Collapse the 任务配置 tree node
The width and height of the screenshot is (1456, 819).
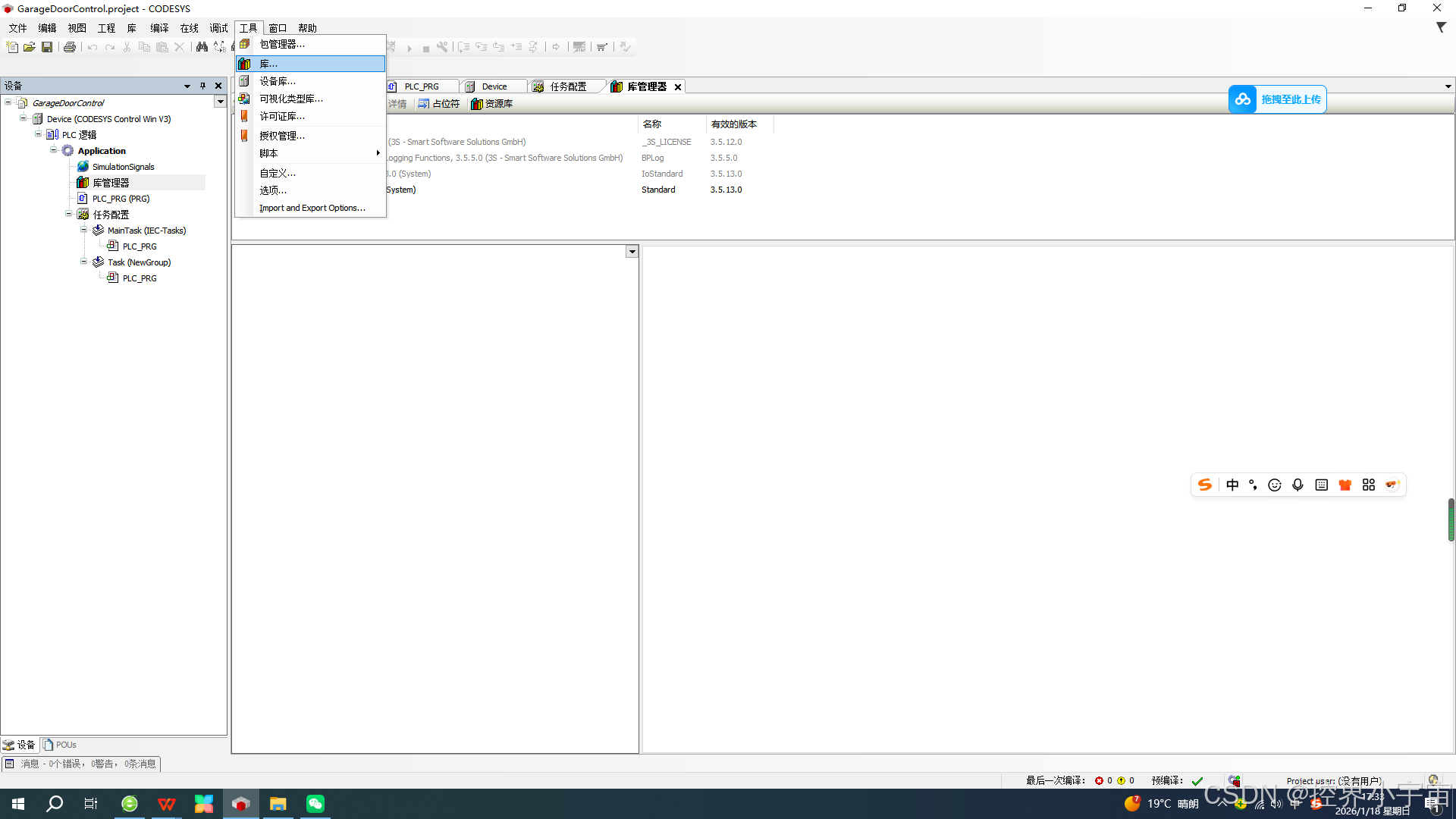pos(69,214)
